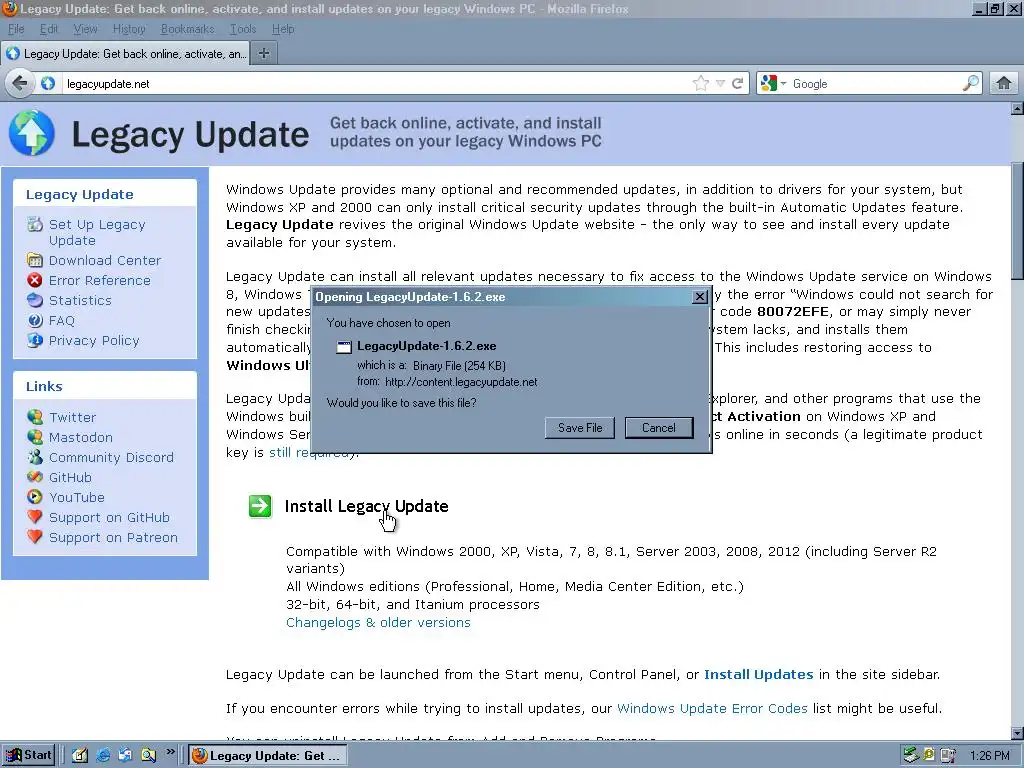The image size is (1024, 768).
Task: Open the Download Center sidebar link
Action: click(105, 260)
